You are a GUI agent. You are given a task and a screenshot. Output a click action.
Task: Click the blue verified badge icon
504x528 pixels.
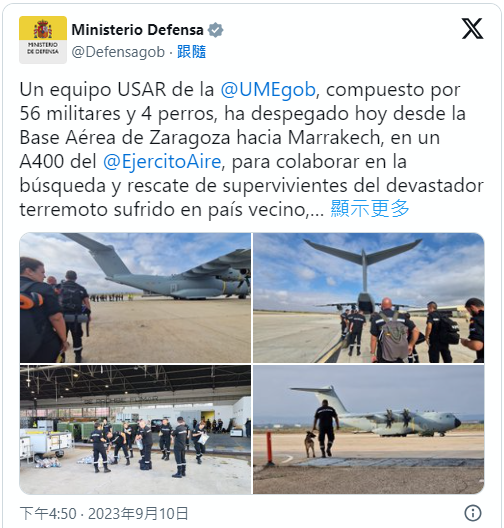click(x=215, y=30)
